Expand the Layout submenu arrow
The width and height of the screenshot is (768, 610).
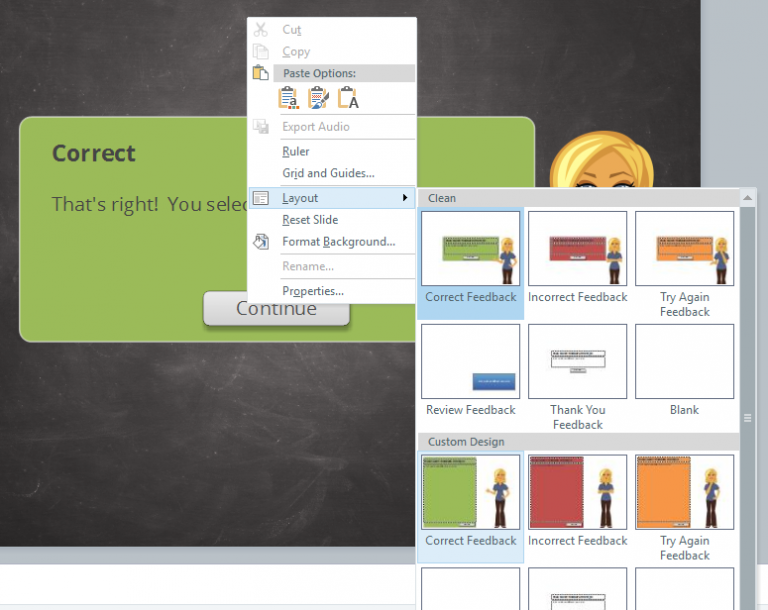405,198
